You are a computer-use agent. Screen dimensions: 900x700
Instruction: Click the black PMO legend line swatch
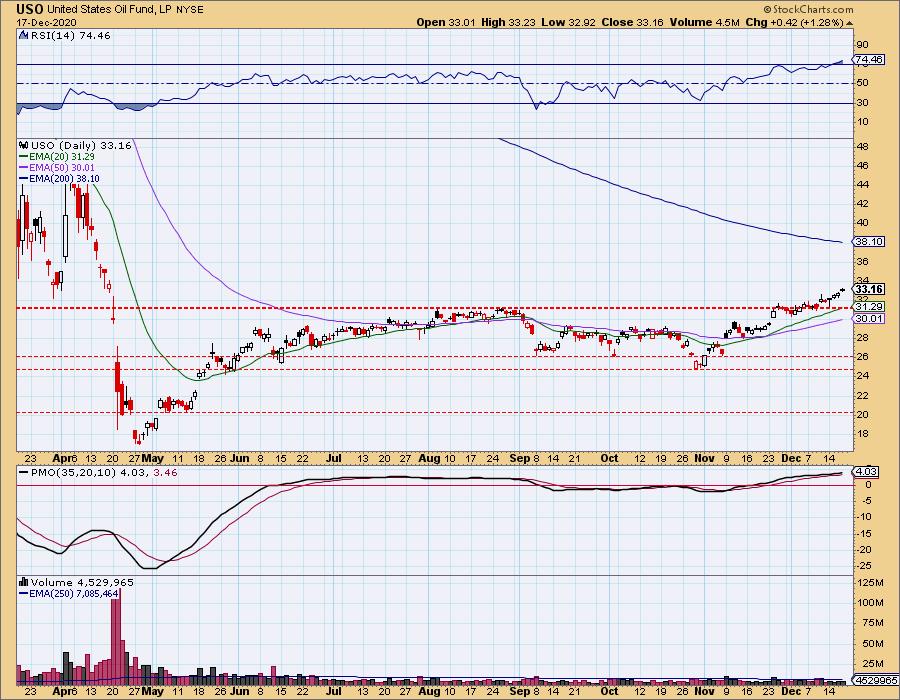[x=24, y=472]
